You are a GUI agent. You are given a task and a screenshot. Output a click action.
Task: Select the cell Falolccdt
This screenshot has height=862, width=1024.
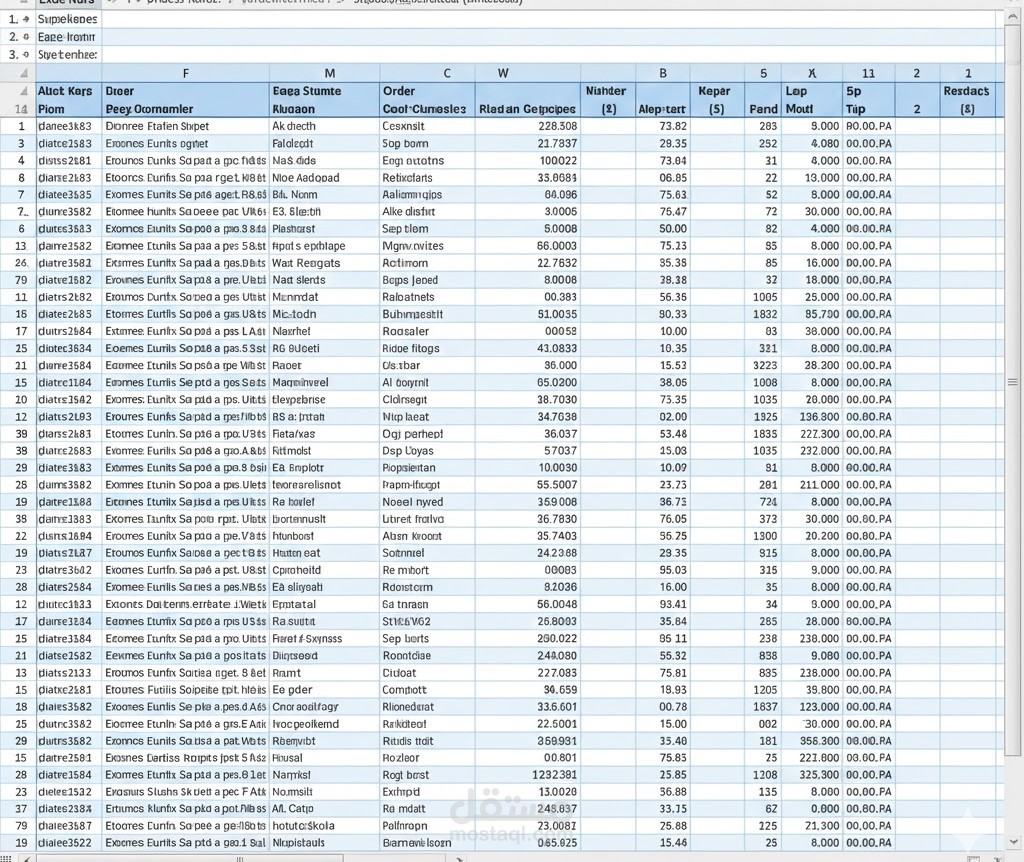coord(324,143)
